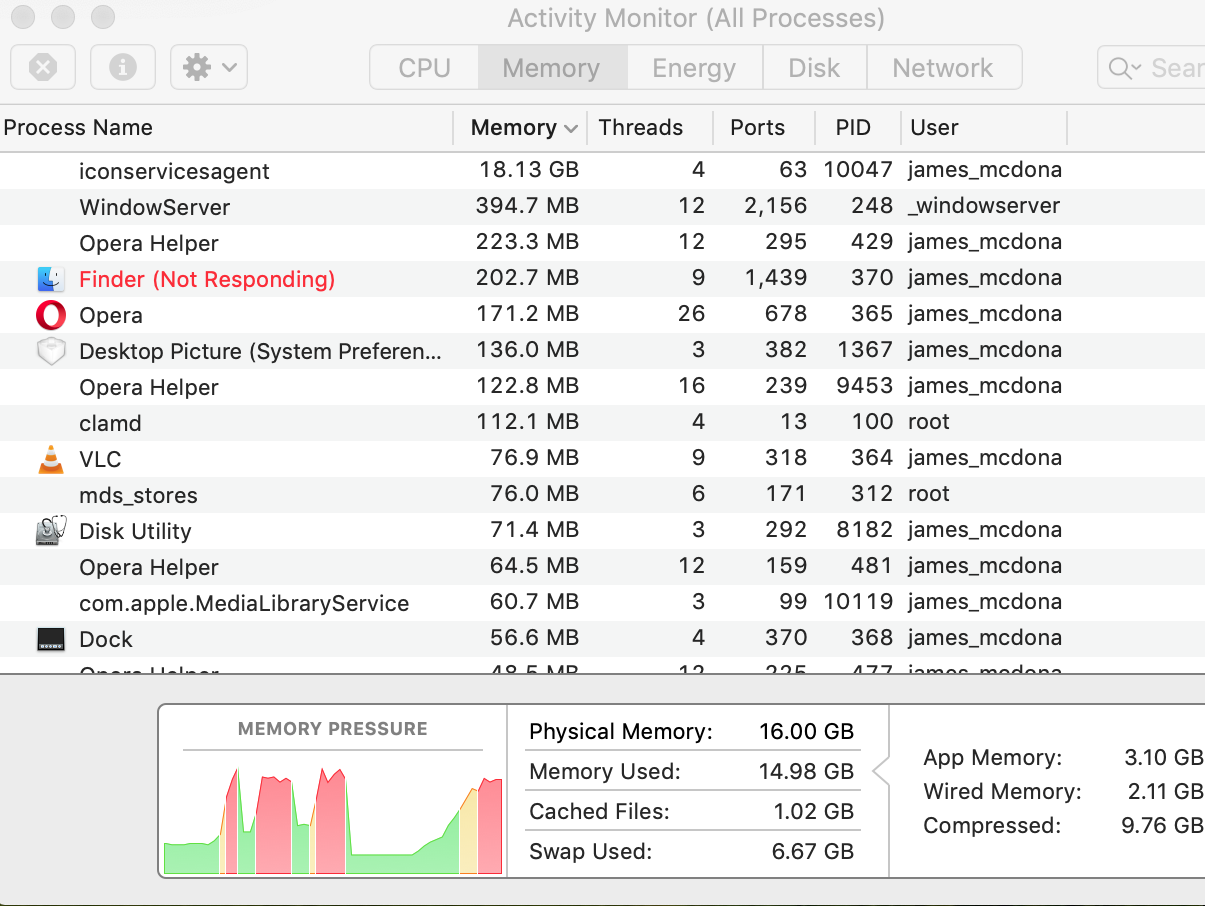1205x906 pixels.
Task: Click the Dock process icon
Action: pyautogui.click(x=50, y=639)
